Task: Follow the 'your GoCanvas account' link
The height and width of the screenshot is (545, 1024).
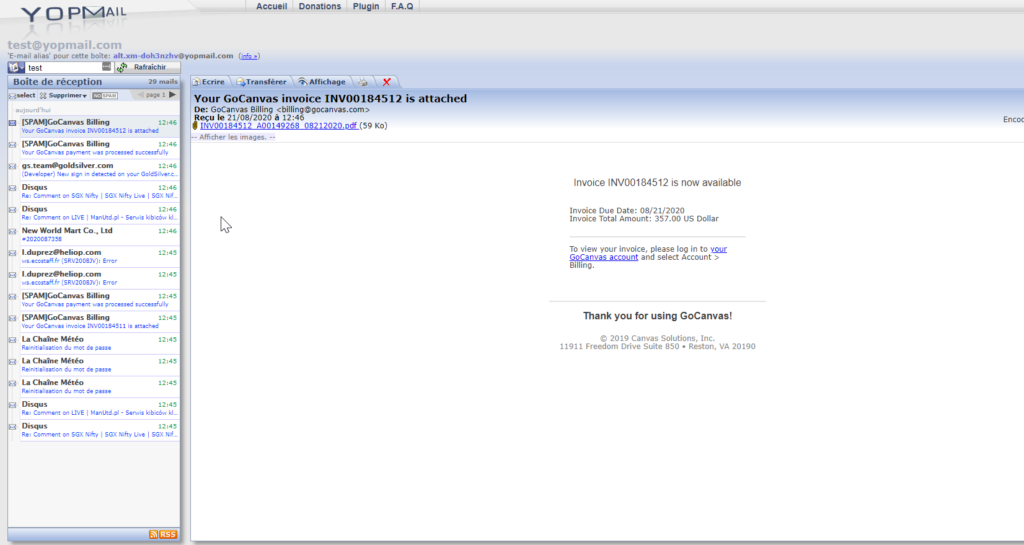Action: coord(648,253)
